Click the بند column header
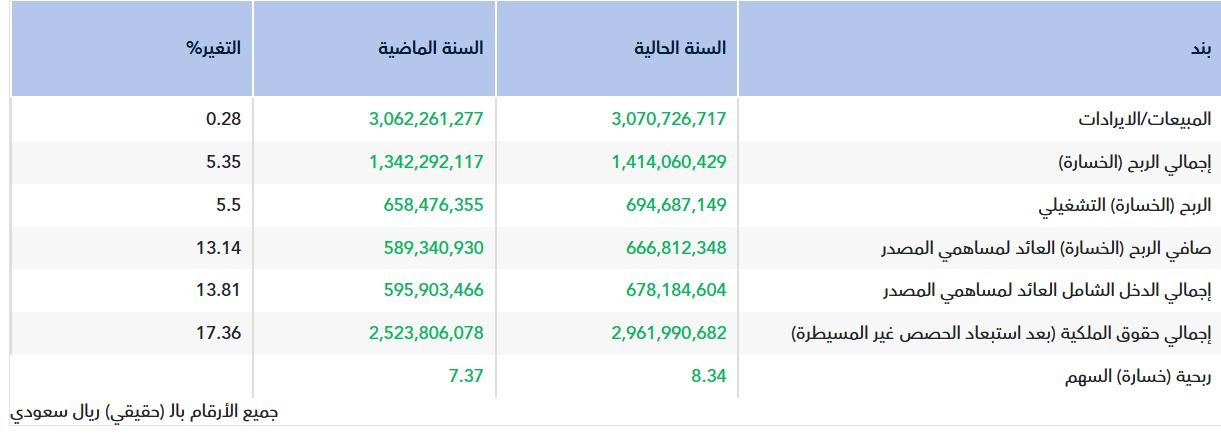This screenshot has height=441, width=1221. pyautogui.click(x=1200, y=48)
